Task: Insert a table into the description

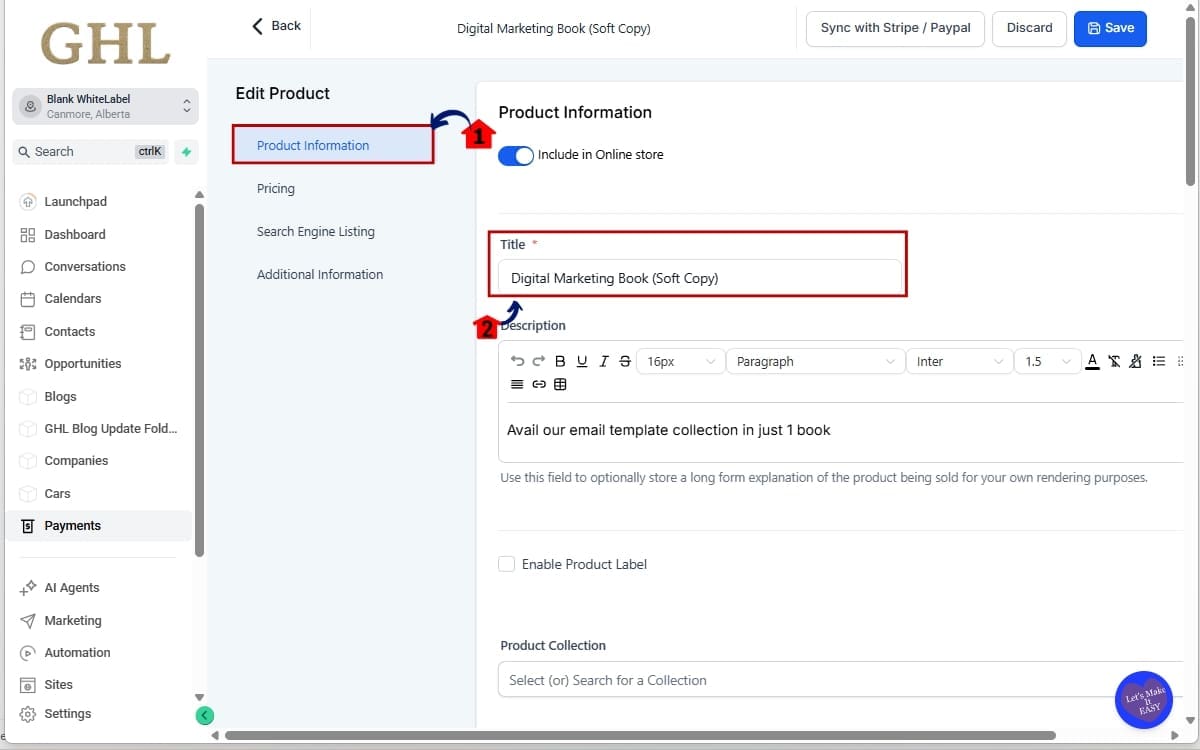Action: (x=561, y=384)
